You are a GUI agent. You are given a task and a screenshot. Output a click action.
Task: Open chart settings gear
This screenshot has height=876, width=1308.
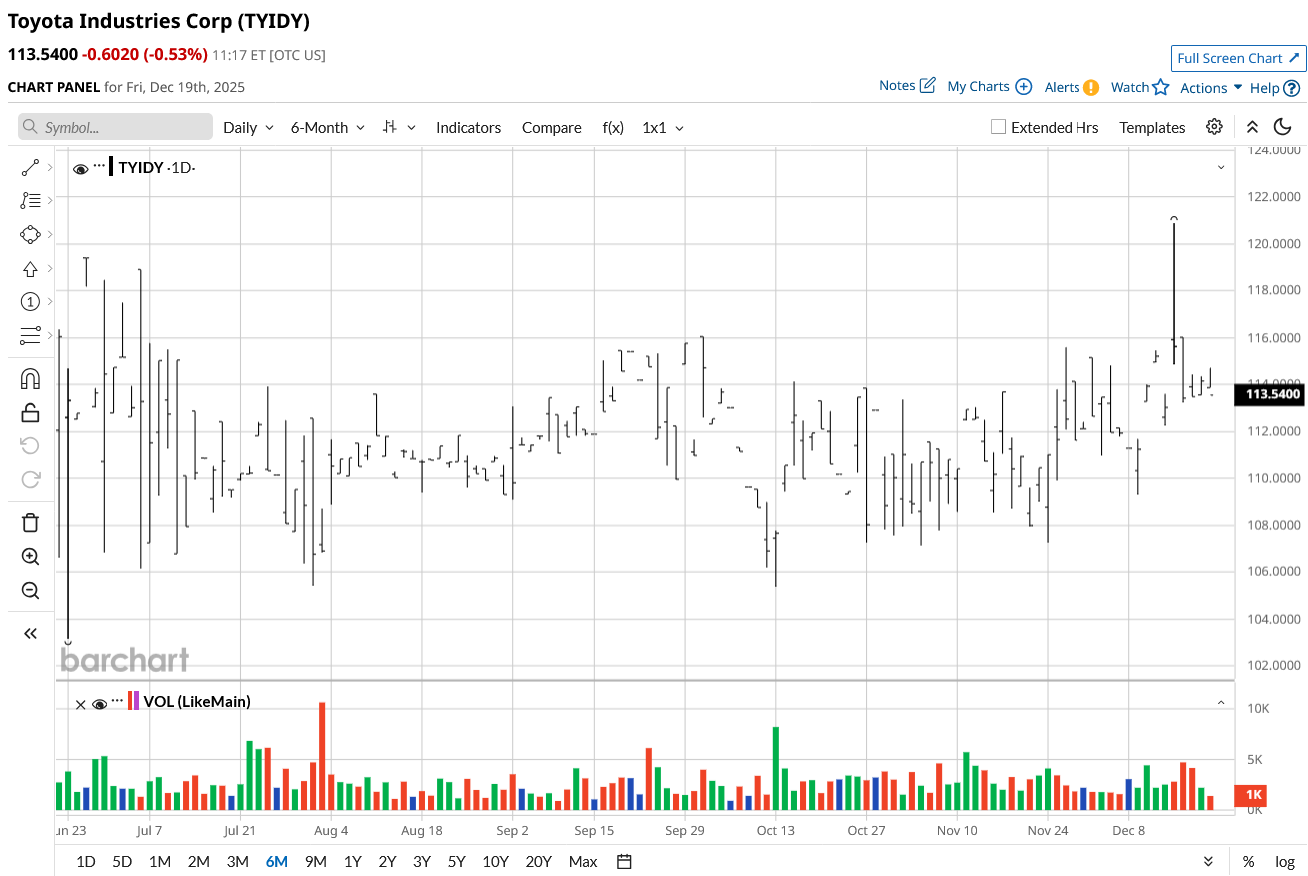pos(1214,127)
